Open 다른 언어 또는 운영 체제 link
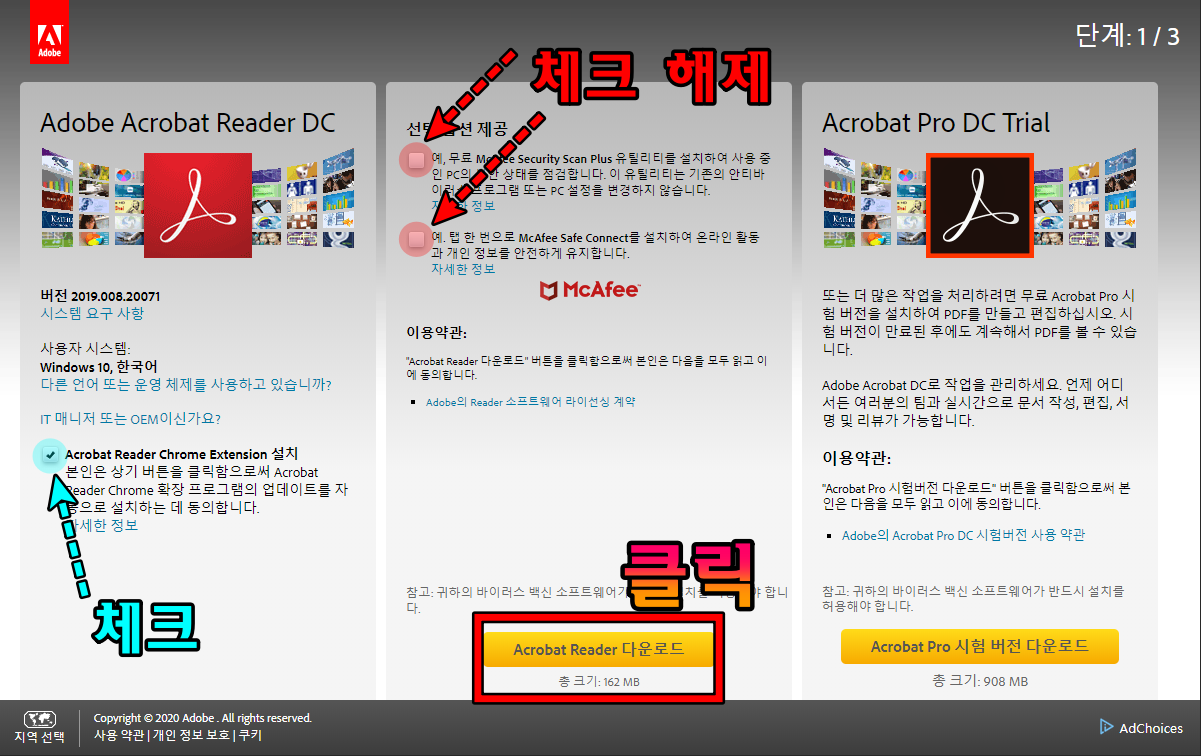 click(186, 384)
